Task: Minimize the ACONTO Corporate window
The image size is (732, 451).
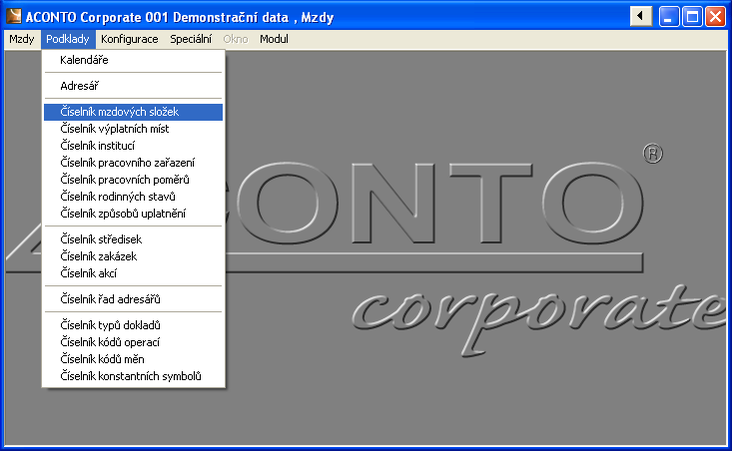Action: (669, 17)
